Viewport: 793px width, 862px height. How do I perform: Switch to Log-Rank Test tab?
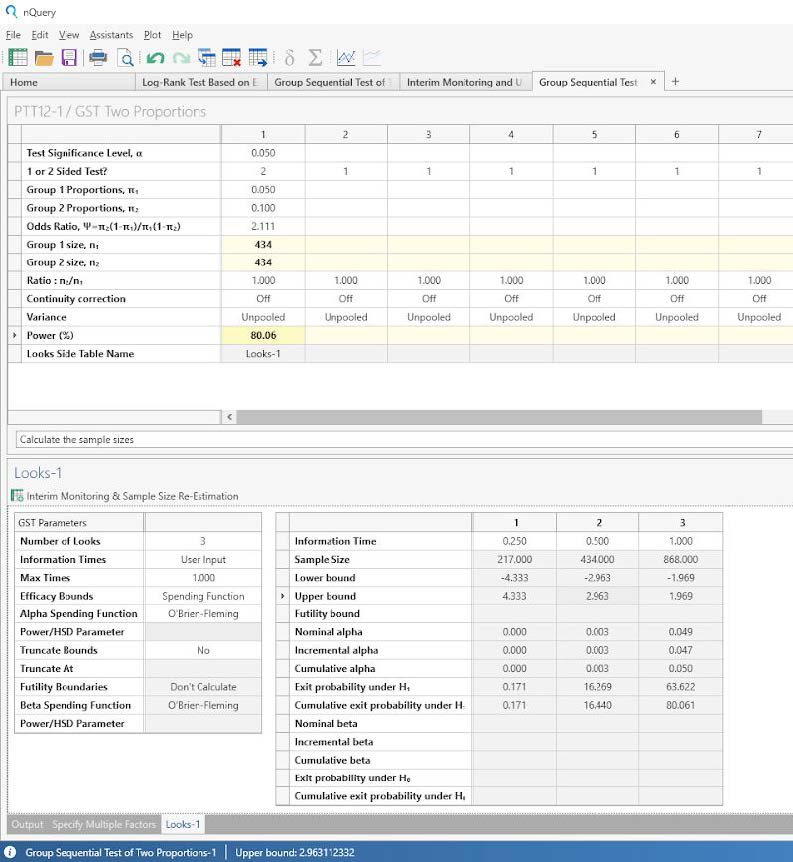coord(200,82)
